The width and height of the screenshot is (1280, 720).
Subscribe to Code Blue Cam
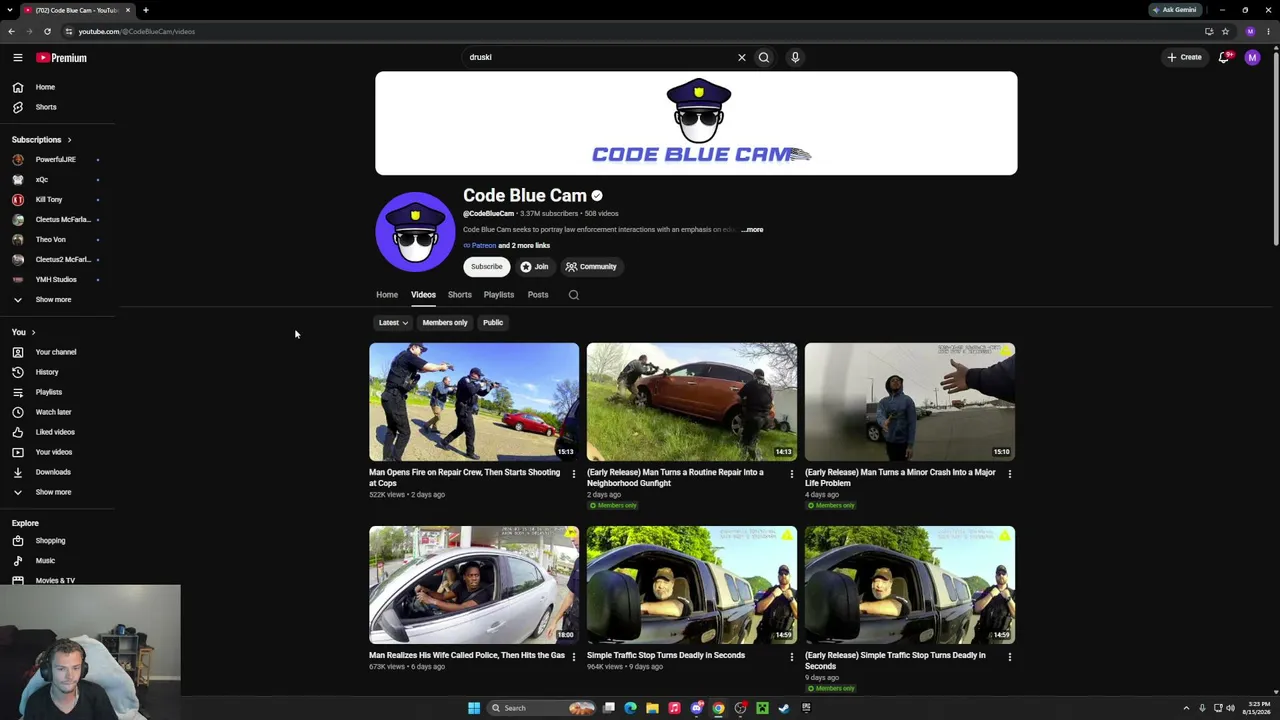point(487,267)
